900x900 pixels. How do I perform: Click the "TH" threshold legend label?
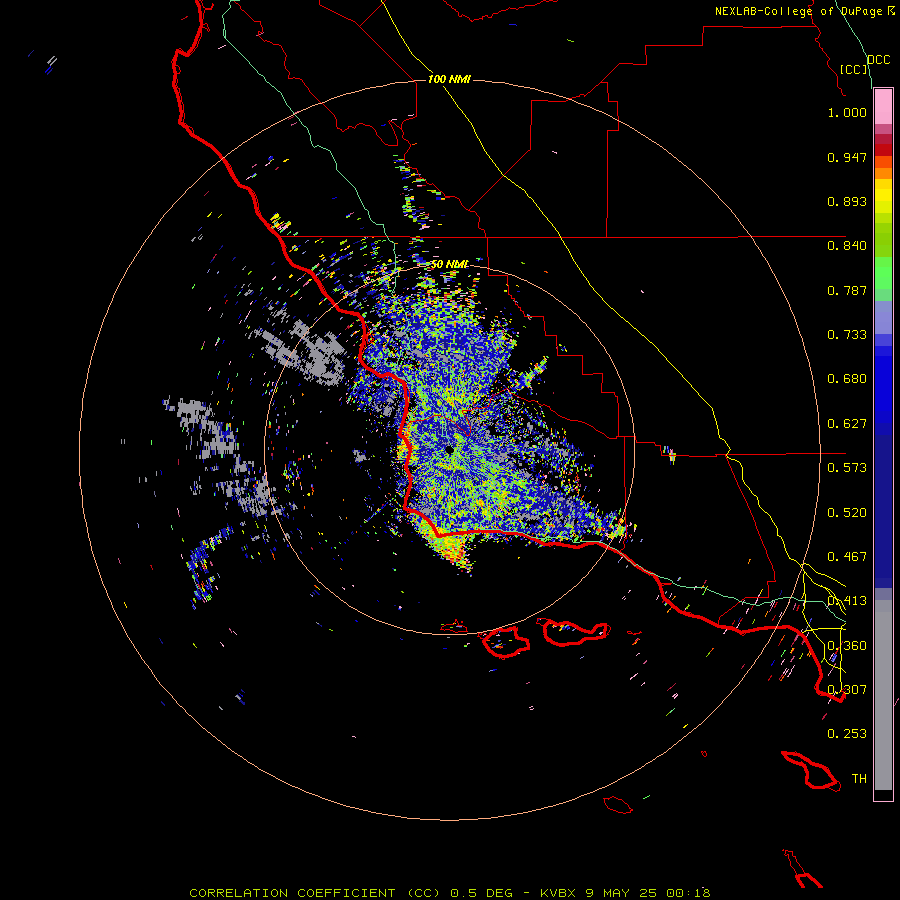pos(859,779)
